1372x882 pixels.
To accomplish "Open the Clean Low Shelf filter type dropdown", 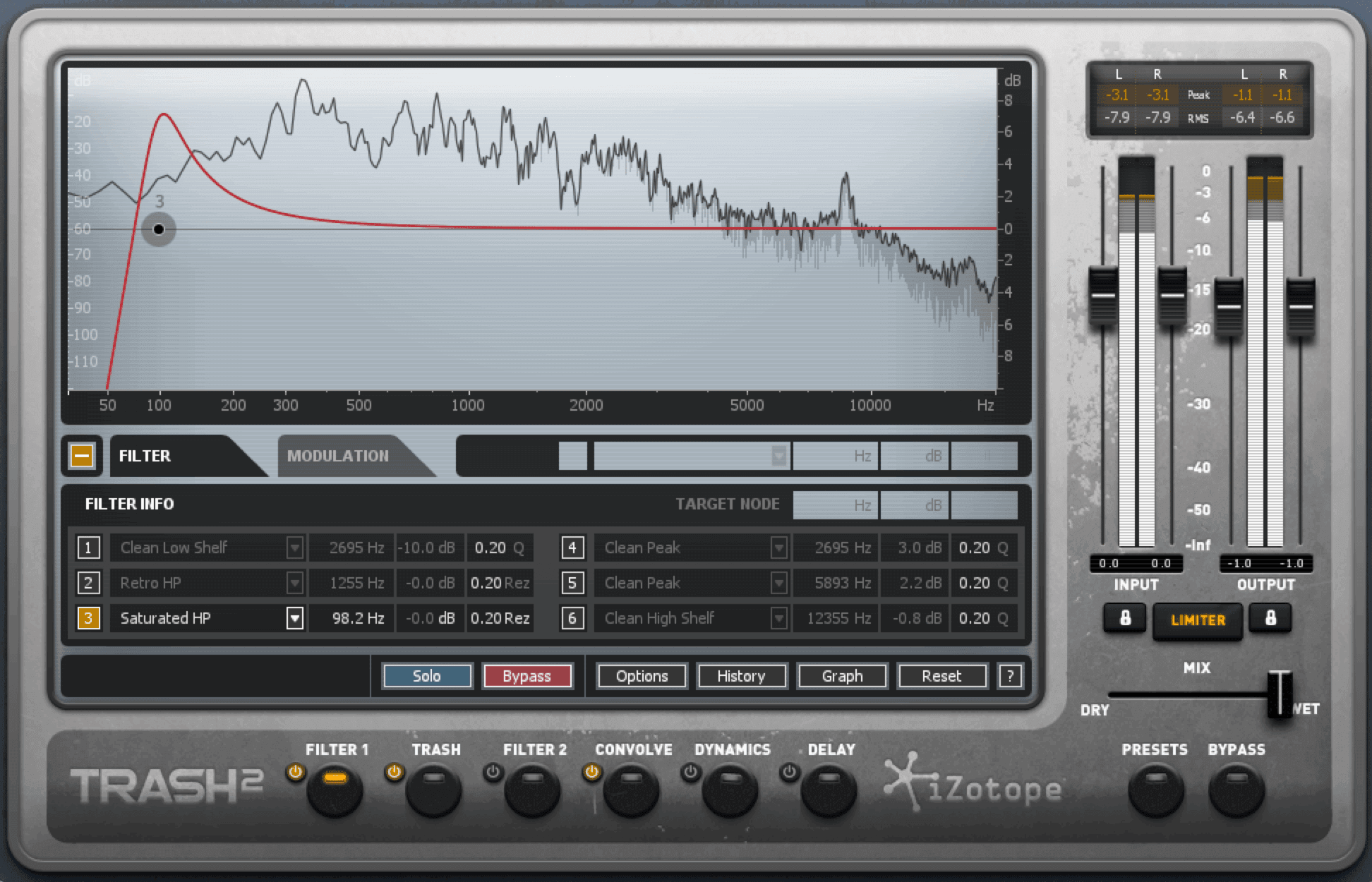I will point(295,548).
